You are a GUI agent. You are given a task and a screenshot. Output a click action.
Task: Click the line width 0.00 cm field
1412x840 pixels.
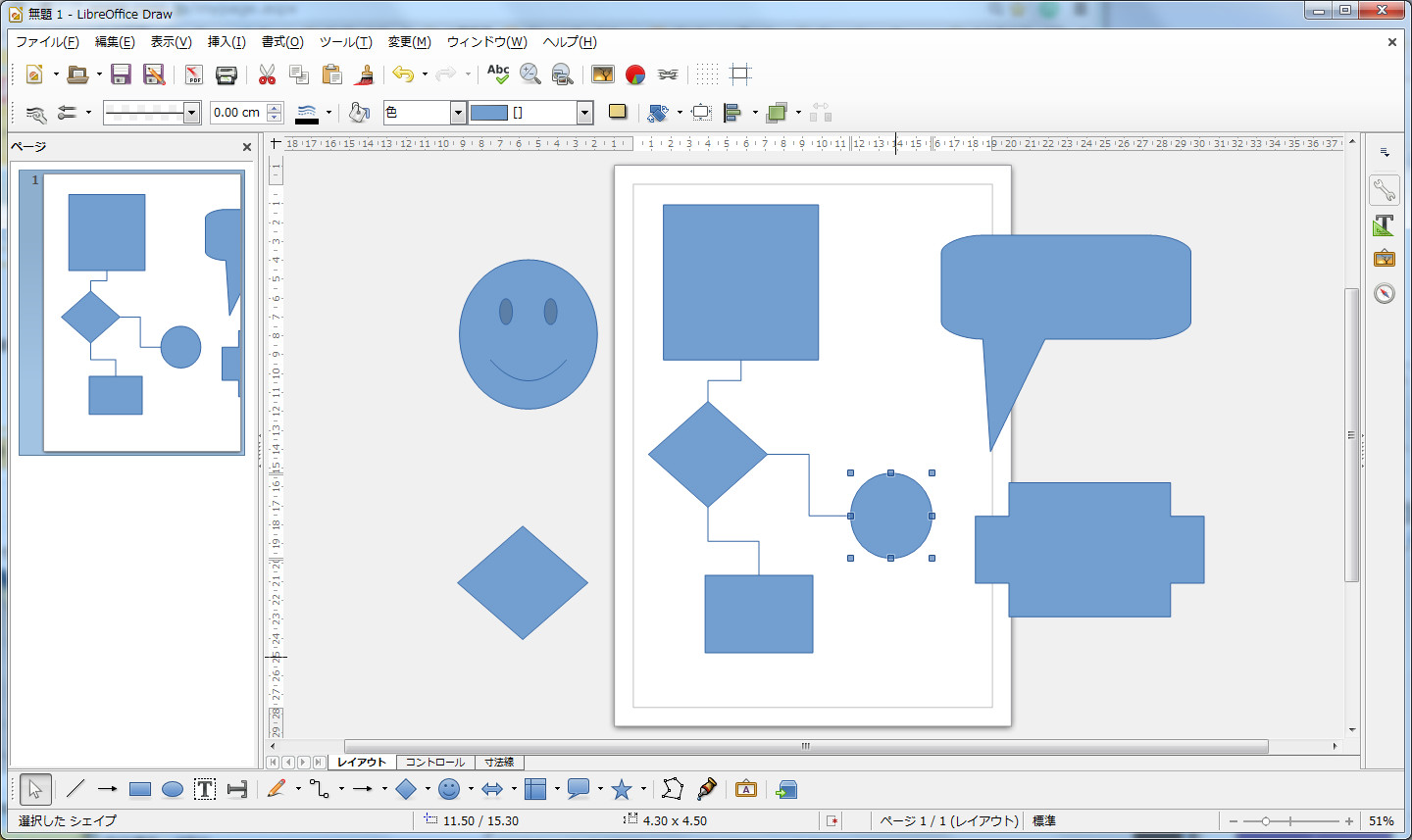coord(237,113)
